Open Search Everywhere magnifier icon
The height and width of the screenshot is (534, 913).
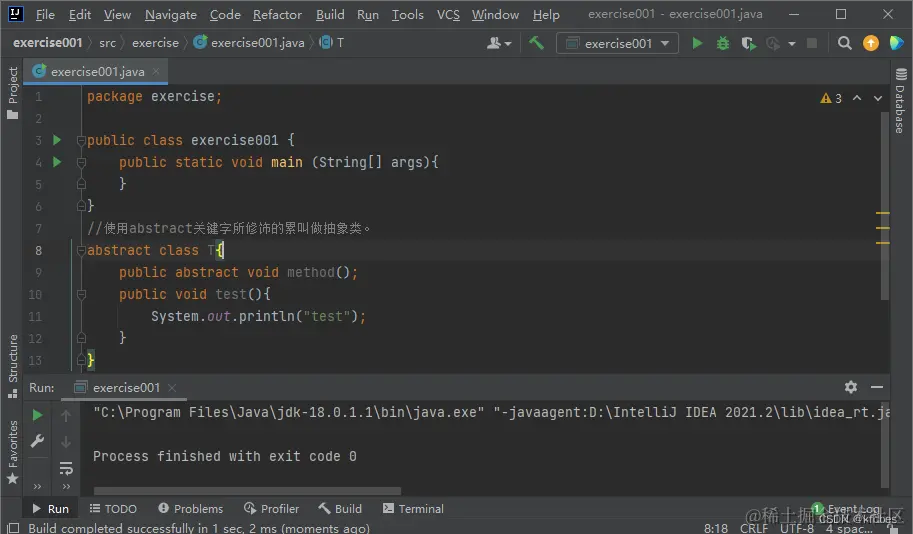(x=844, y=43)
